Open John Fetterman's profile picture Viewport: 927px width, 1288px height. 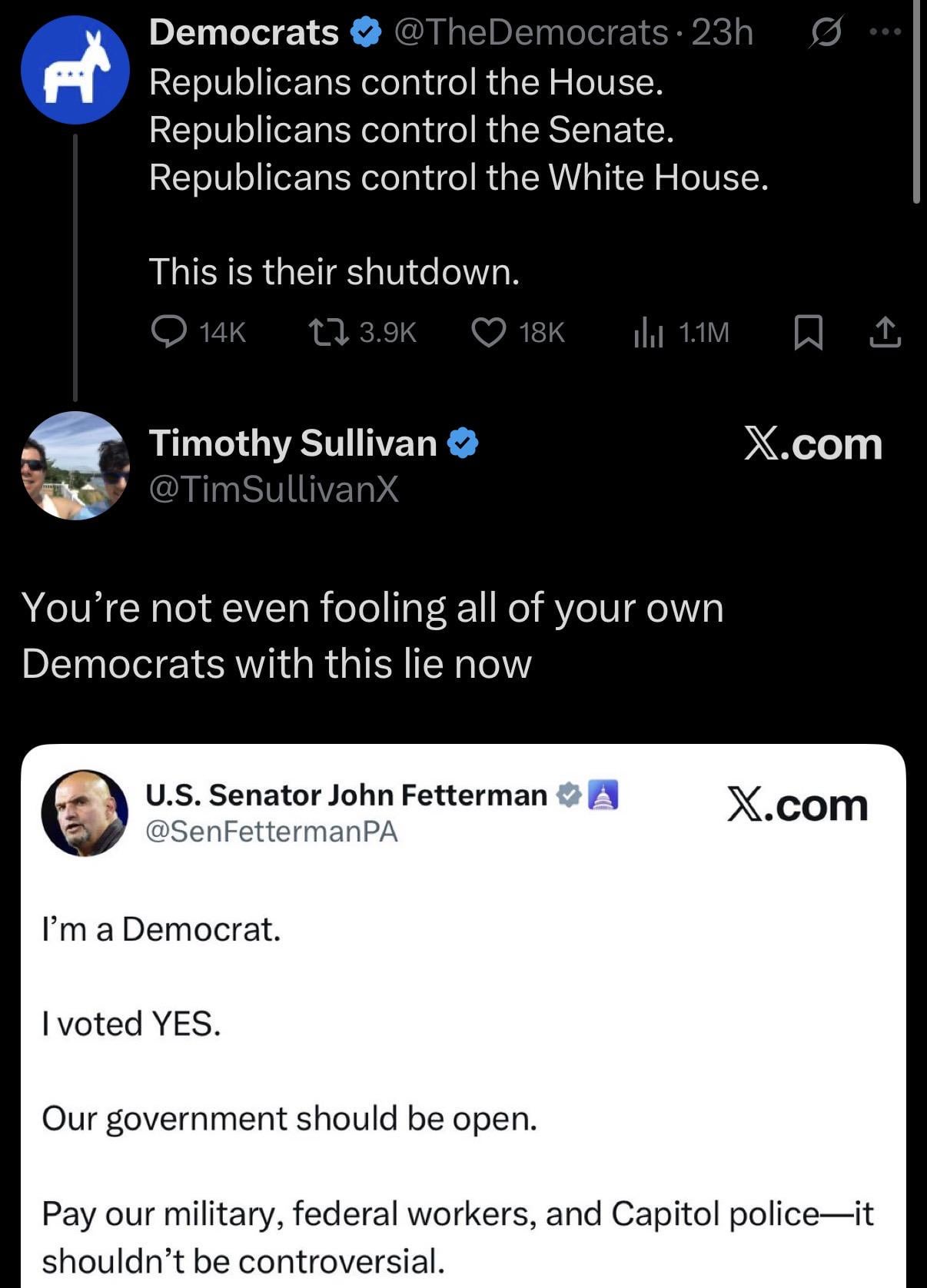pyautogui.click(x=85, y=813)
